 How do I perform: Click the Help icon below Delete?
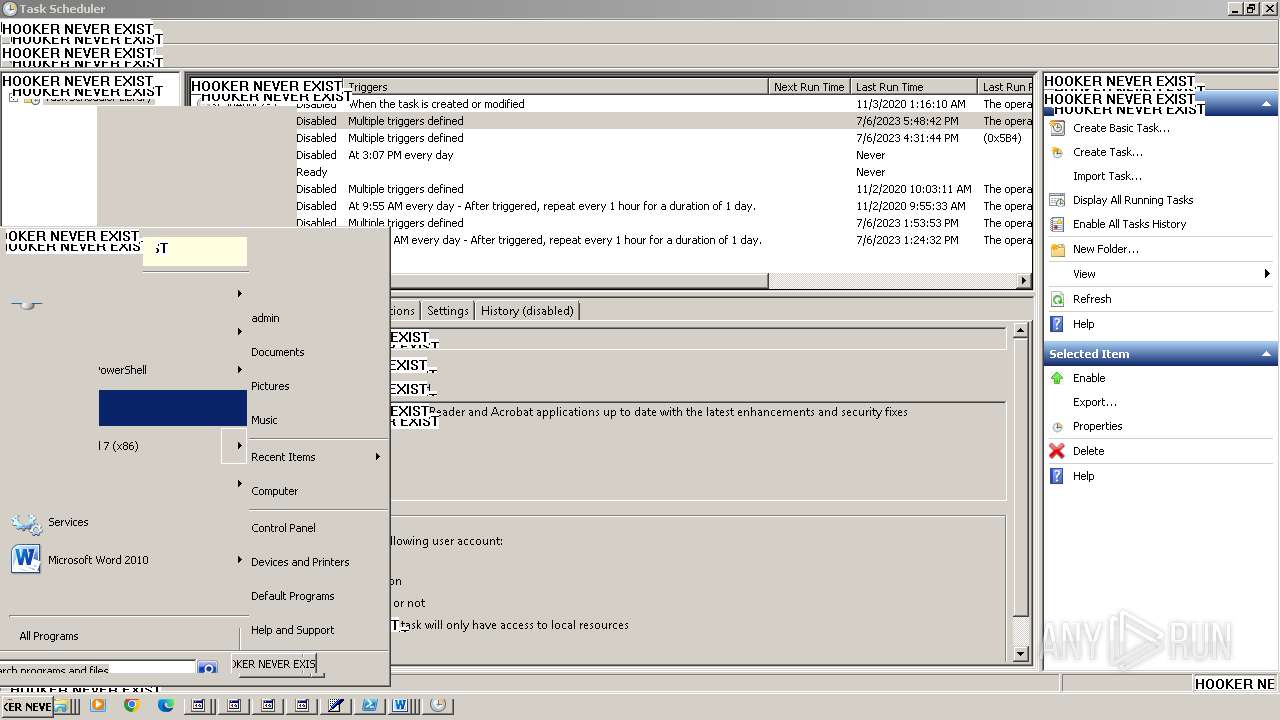[x=1057, y=476]
